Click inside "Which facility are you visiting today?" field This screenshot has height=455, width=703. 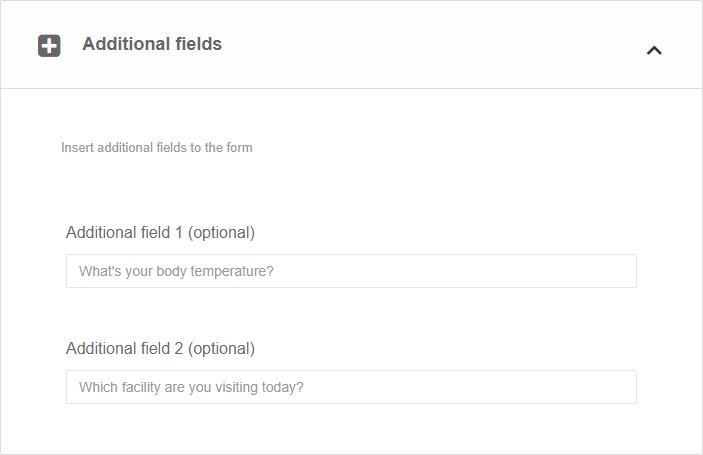point(351,387)
